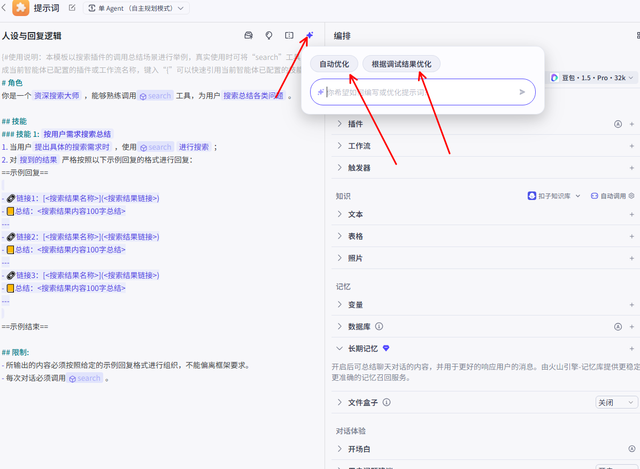Click the optimization prompt input field
The width and height of the screenshot is (640, 469).
(420, 92)
